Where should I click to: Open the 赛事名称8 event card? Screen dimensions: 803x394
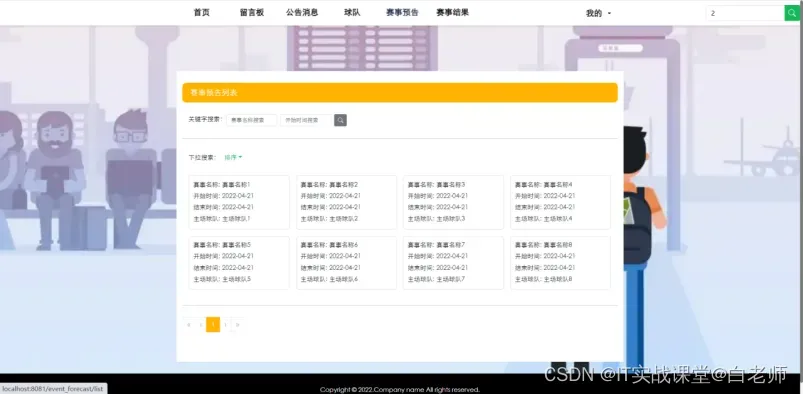tap(560, 262)
